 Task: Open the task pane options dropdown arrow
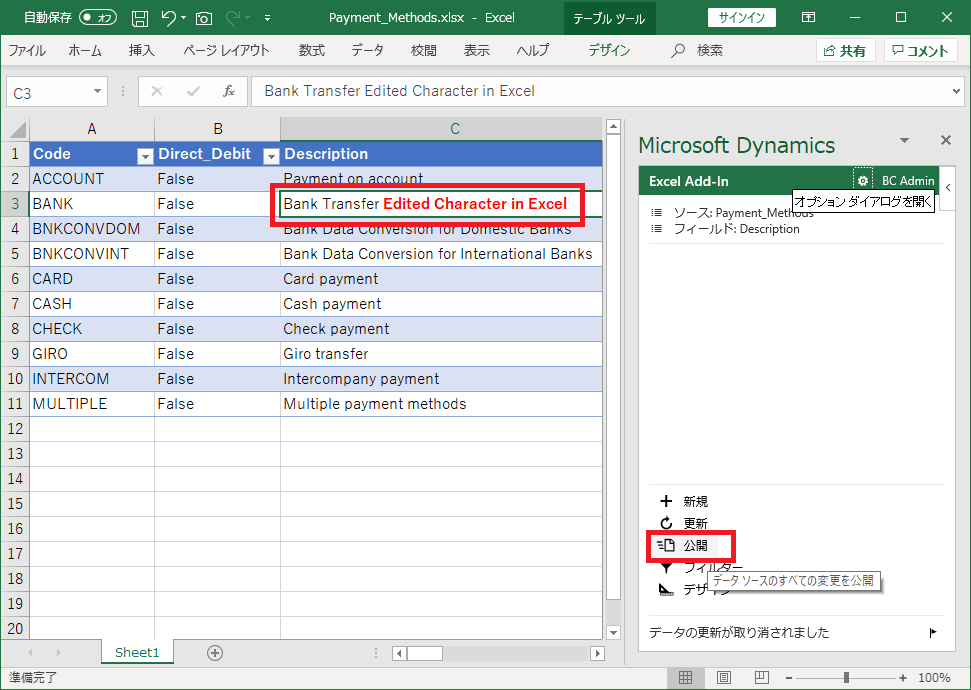pyautogui.click(x=905, y=140)
